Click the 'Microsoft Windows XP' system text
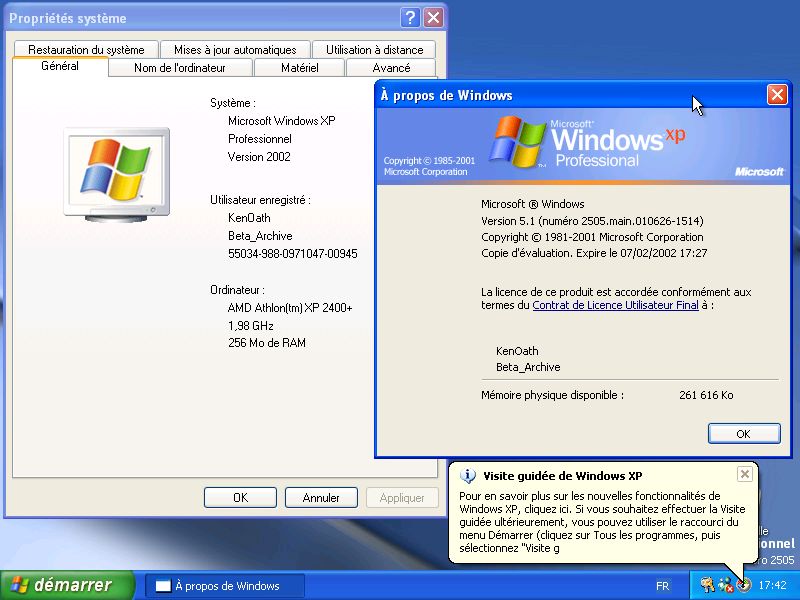800x600 pixels. click(x=282, y=121)
